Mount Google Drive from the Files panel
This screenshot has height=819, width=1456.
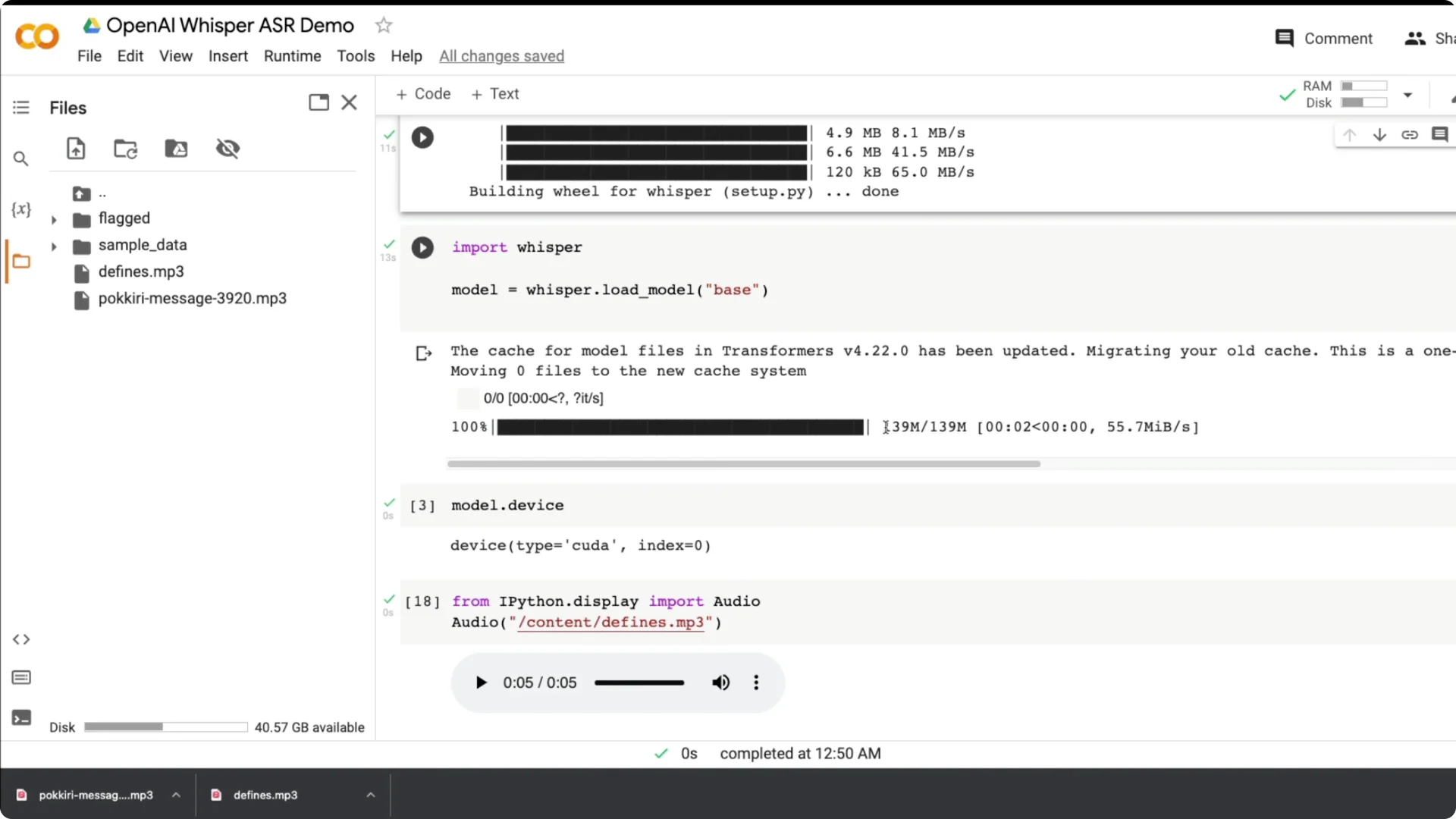(175, 148)
